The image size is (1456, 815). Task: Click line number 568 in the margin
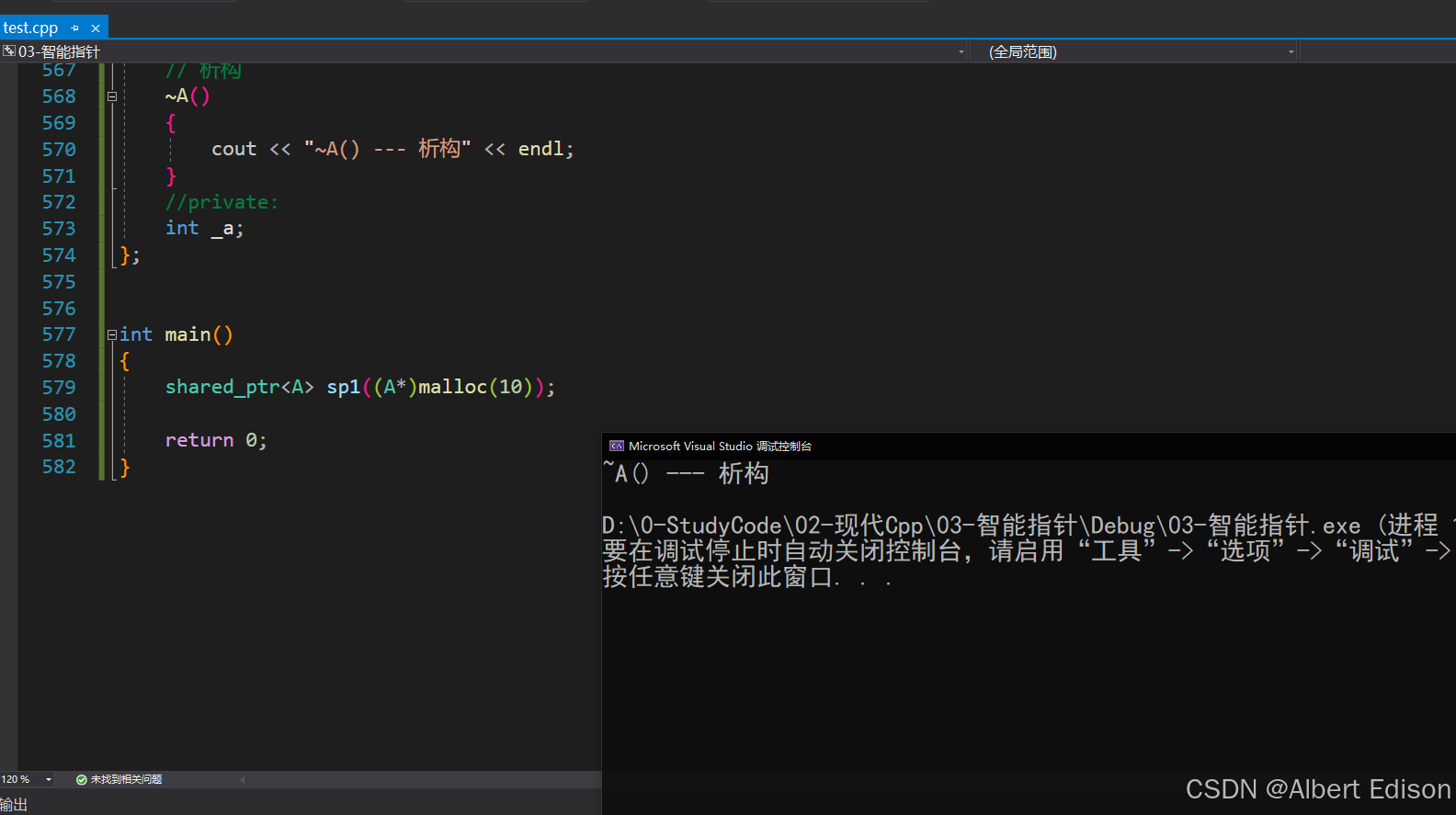click(x=59, y=96)
